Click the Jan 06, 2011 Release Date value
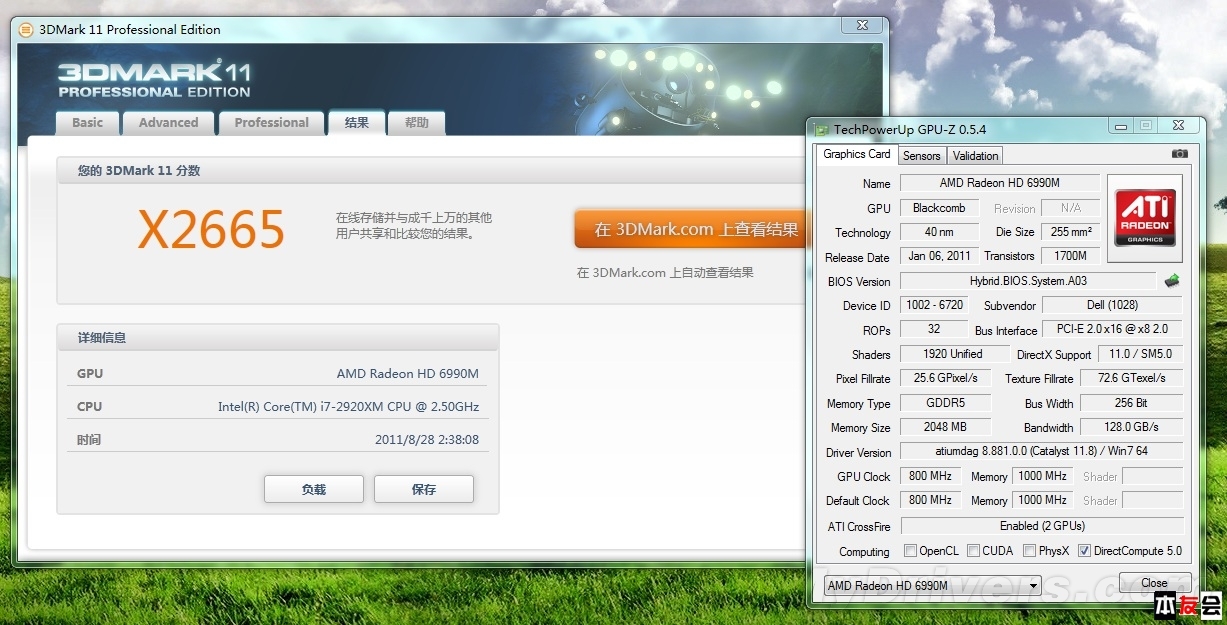 pyautogui.click(x=939, y=256)
